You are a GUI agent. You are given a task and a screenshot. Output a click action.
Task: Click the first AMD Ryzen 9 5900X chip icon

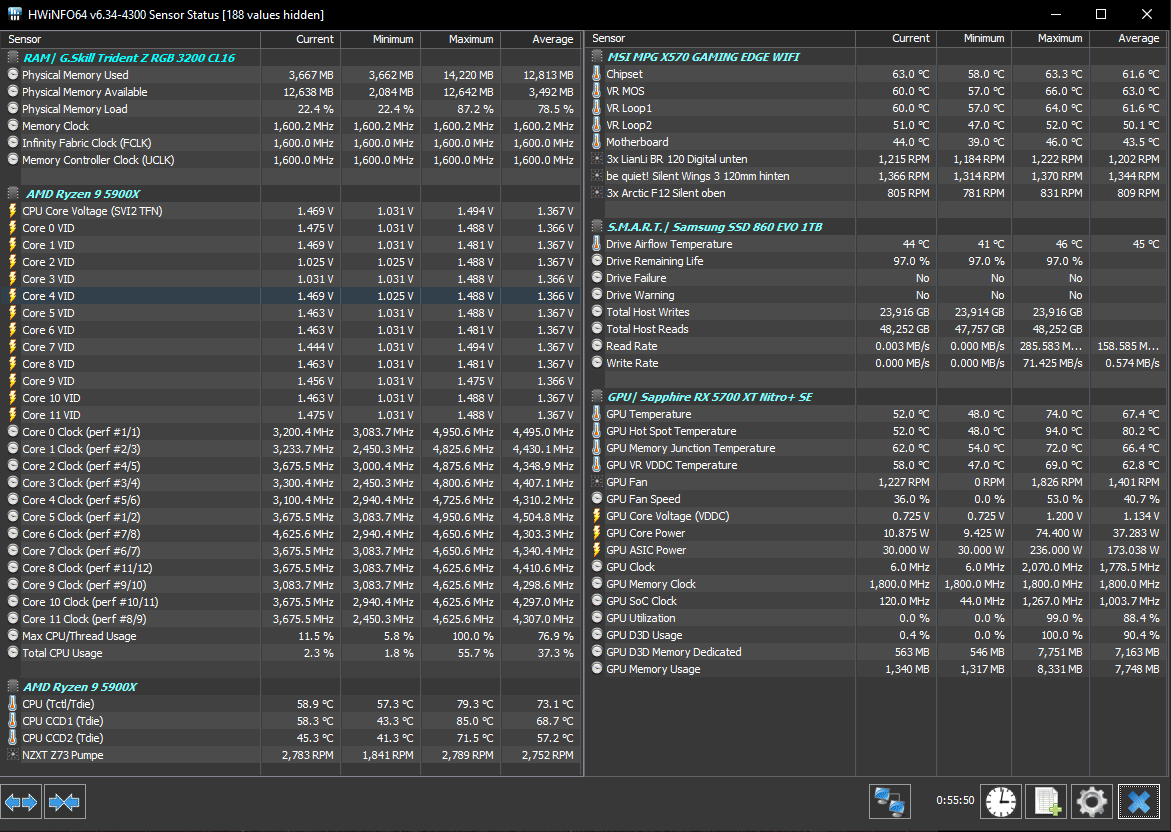click(x=13, y=193)
